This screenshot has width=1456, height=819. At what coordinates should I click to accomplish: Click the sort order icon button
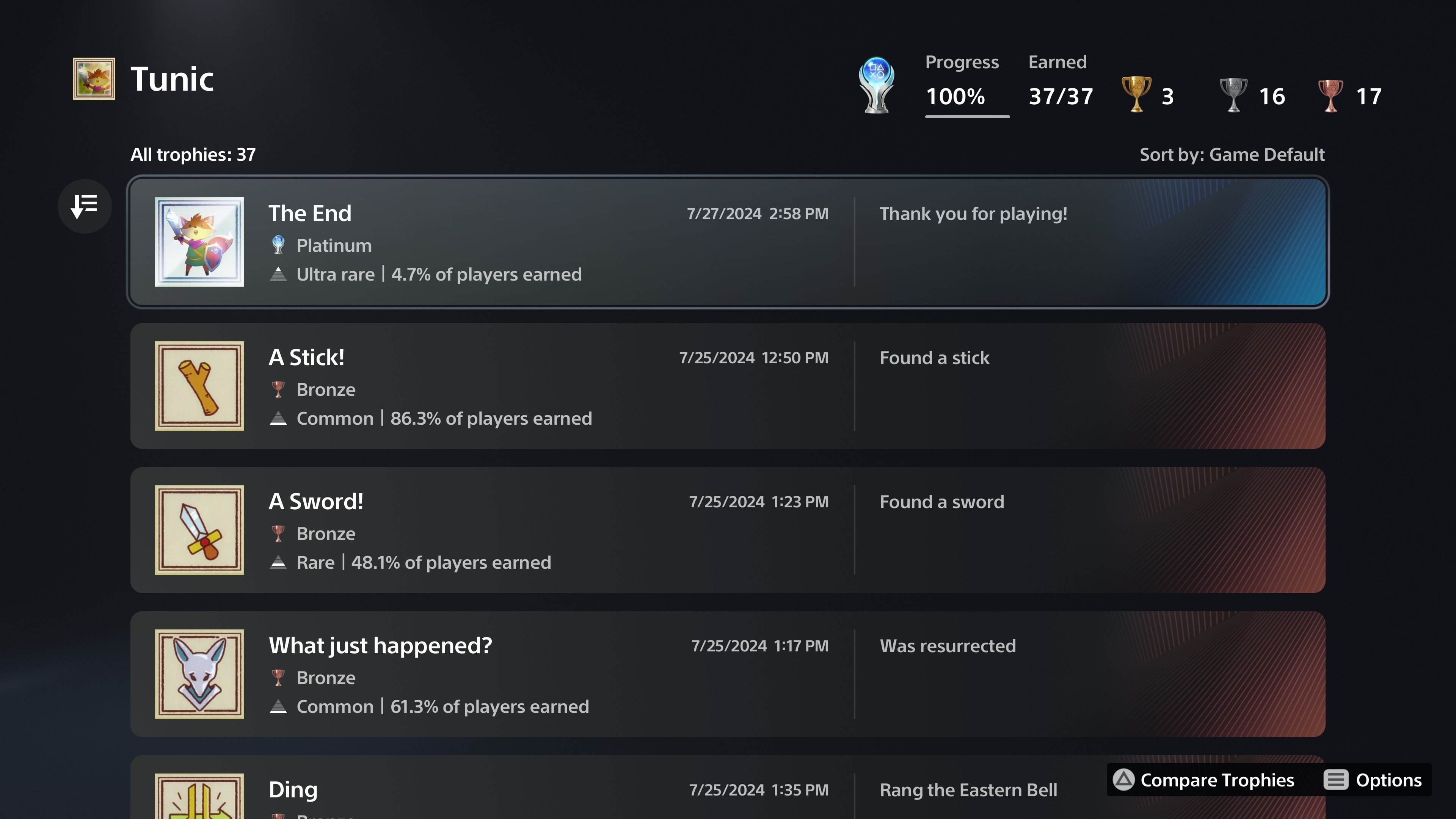click(85, 206)
